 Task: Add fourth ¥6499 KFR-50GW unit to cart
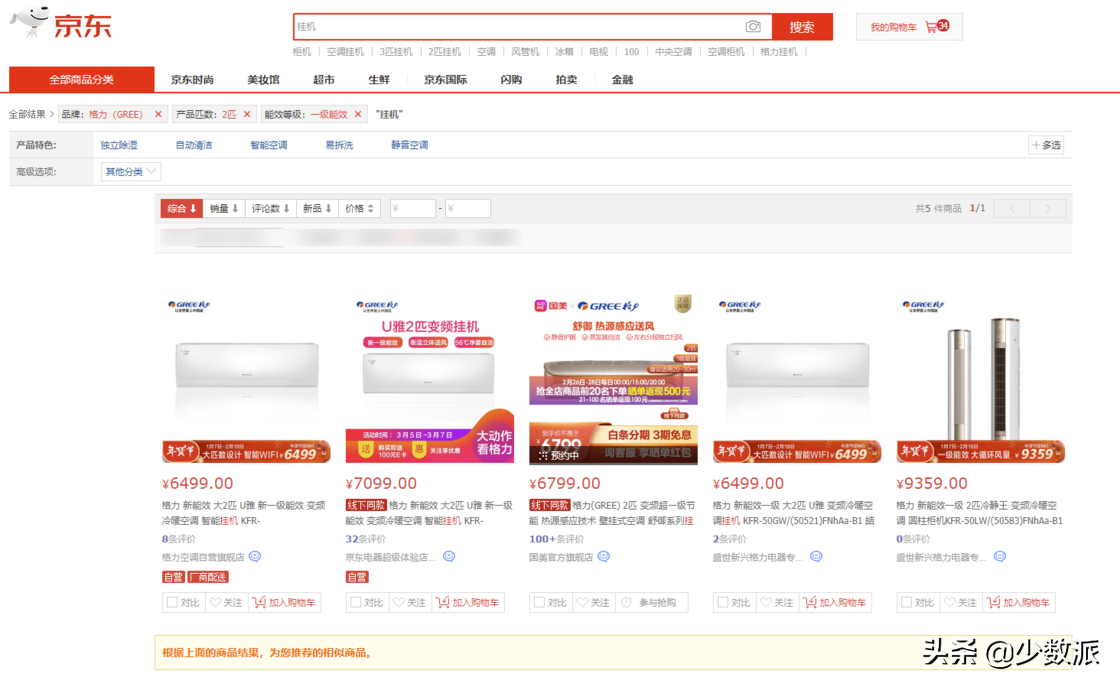point(835,603)
